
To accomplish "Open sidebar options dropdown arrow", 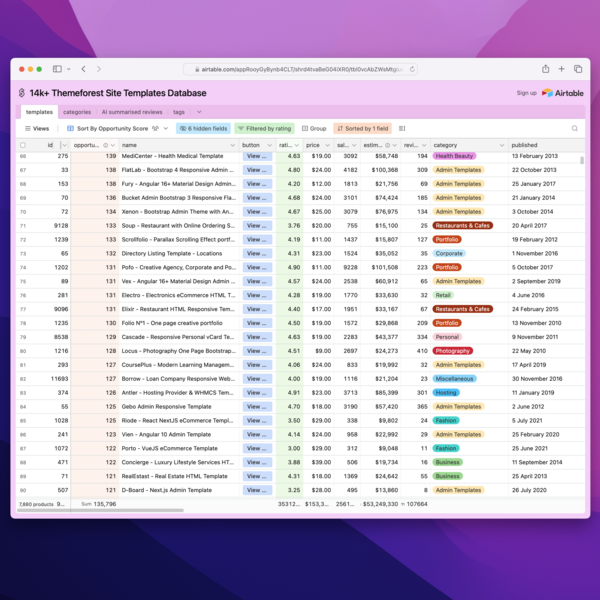I will [x=68, y=69].
